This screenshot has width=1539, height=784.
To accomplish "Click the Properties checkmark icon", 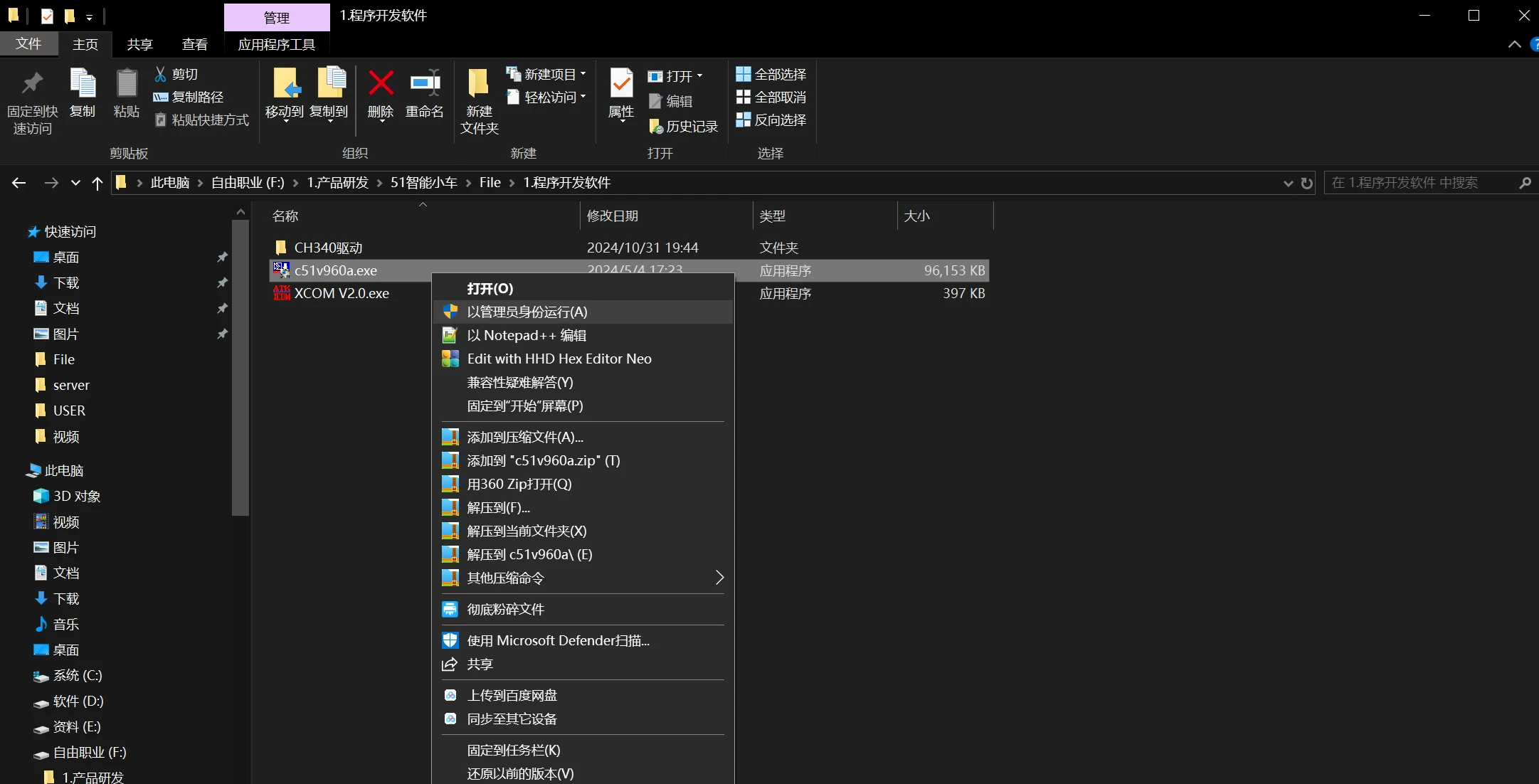I will pos(620,84).
